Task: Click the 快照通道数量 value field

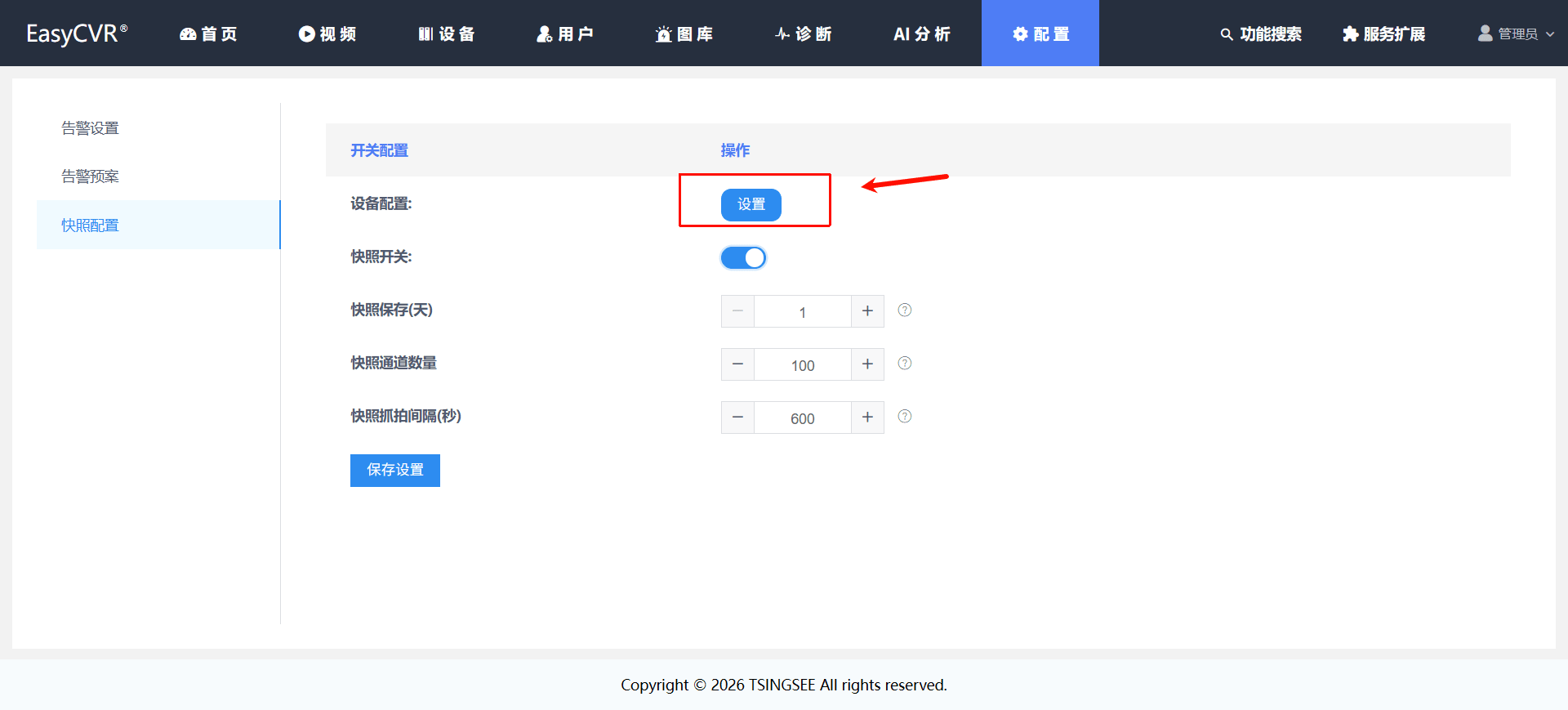Action: pos(803,364)
